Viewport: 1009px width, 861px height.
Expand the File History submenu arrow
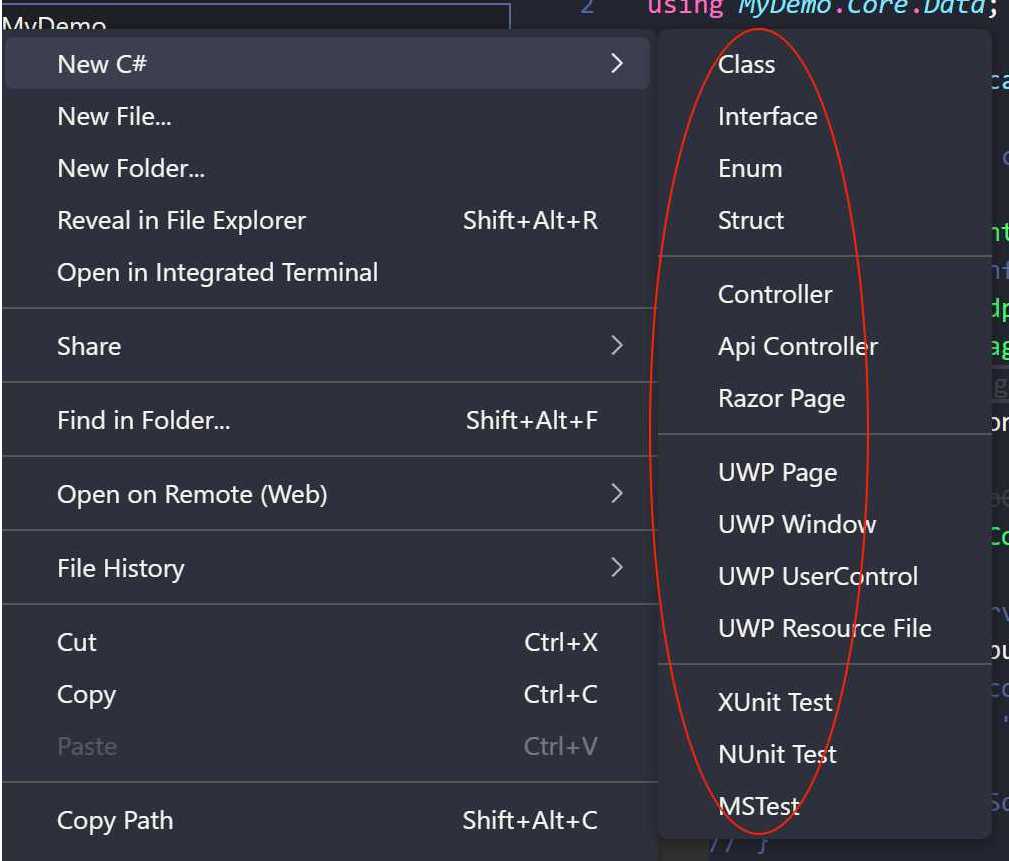click(616, 568)
